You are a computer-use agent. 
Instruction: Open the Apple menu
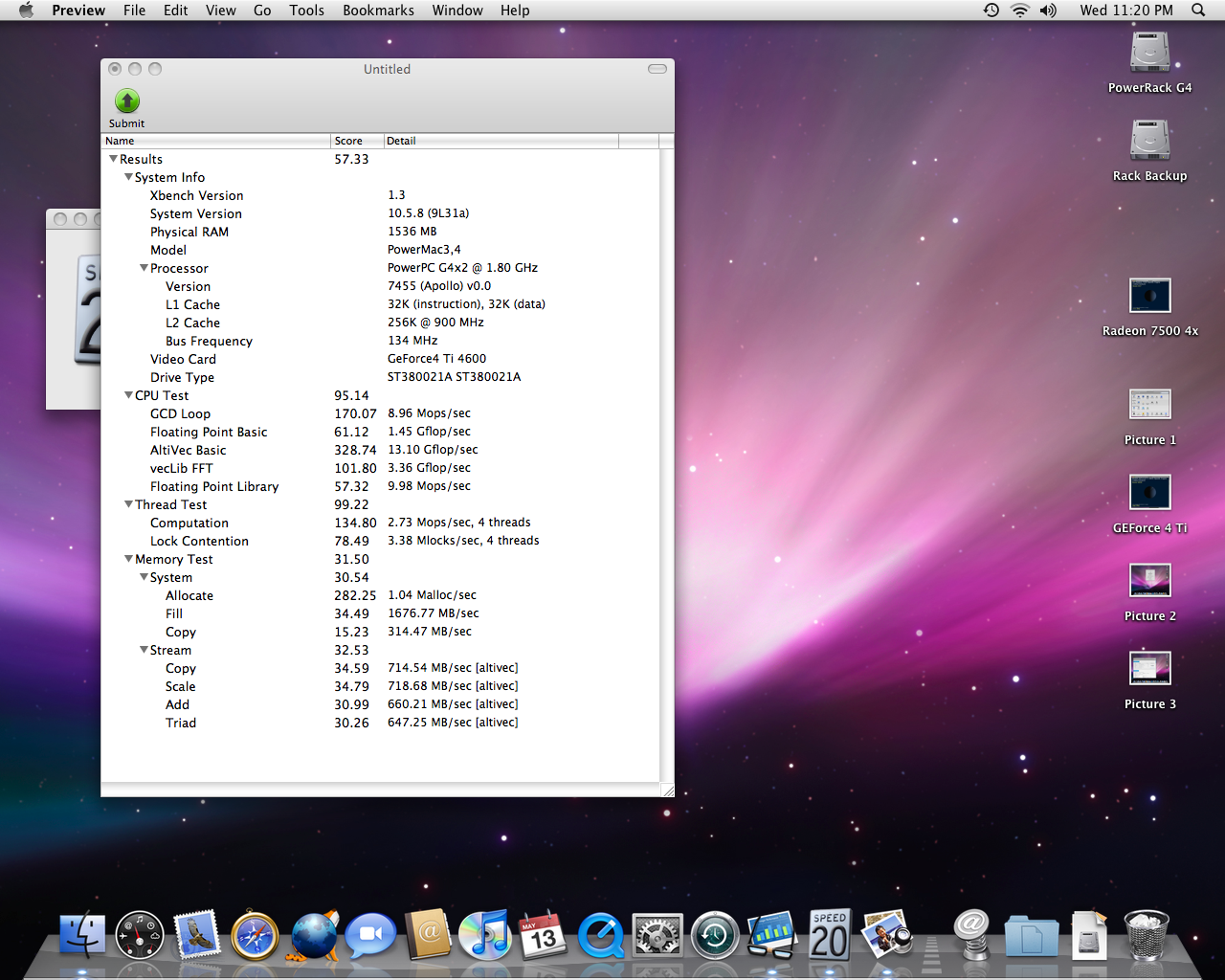(26, 10)
